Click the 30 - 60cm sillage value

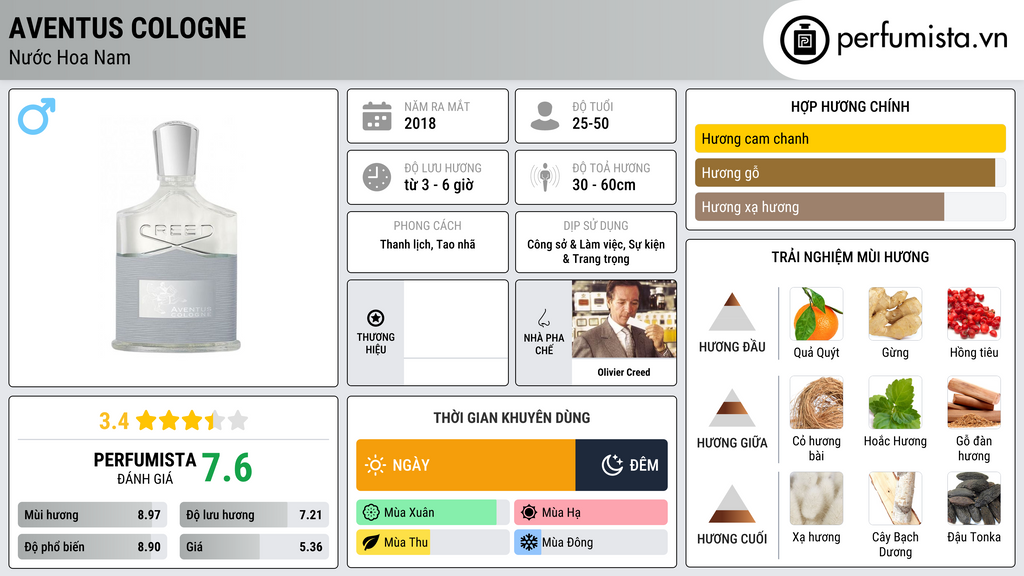click(603, 185)
